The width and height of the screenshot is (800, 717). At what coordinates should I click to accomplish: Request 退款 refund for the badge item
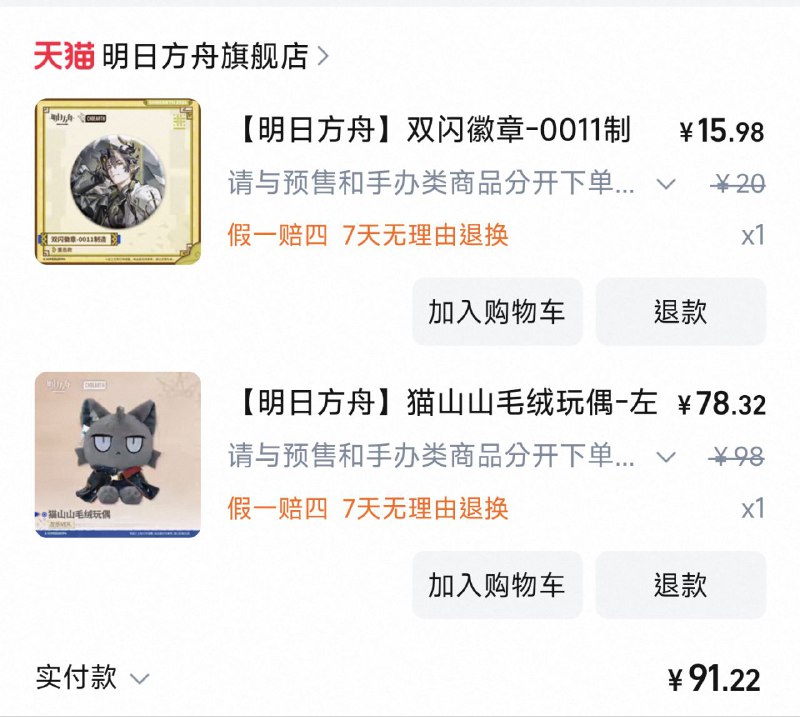coord(681,311)
